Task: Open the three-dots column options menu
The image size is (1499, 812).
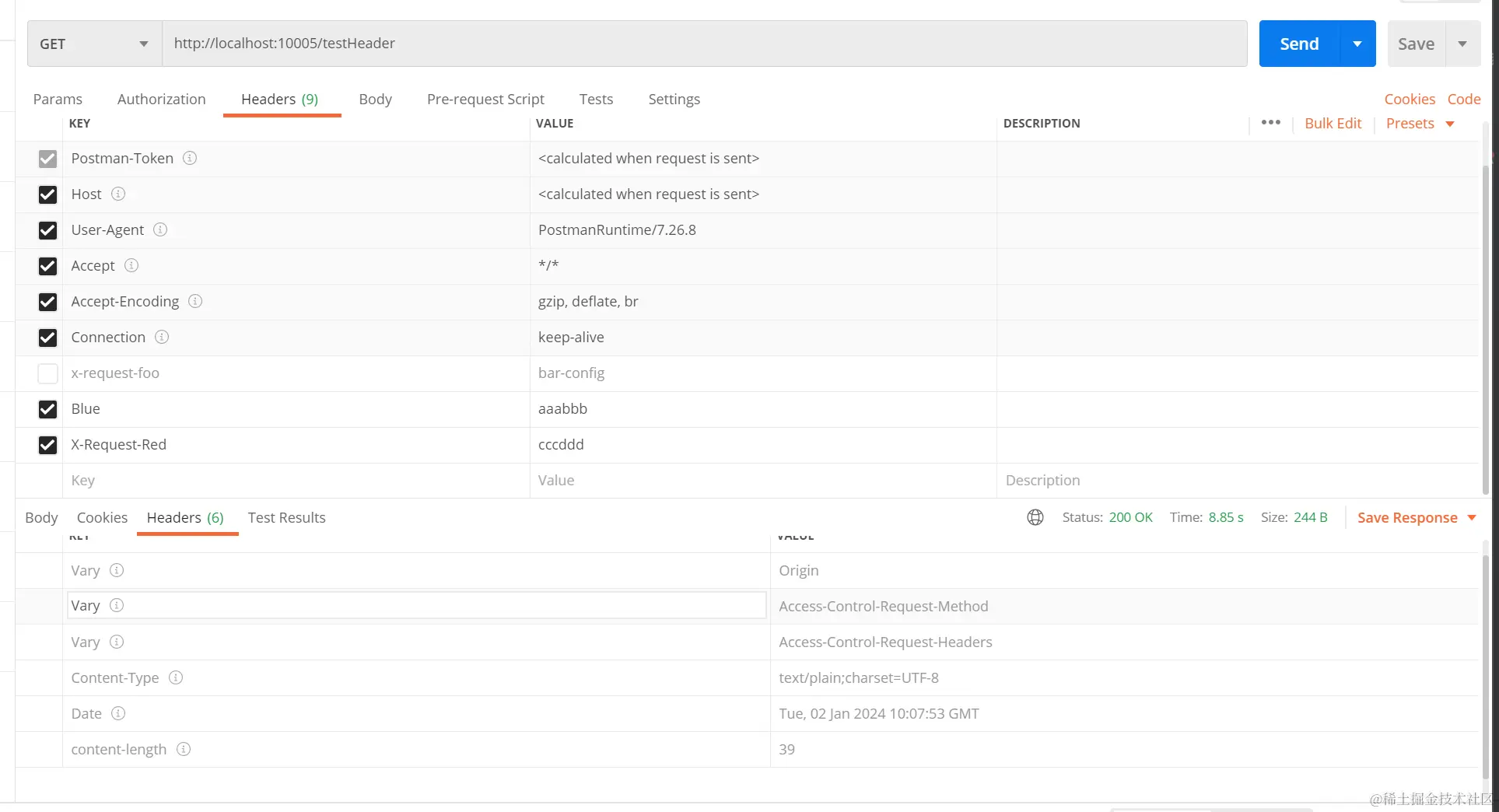Action: click(x=1270, y=123)
